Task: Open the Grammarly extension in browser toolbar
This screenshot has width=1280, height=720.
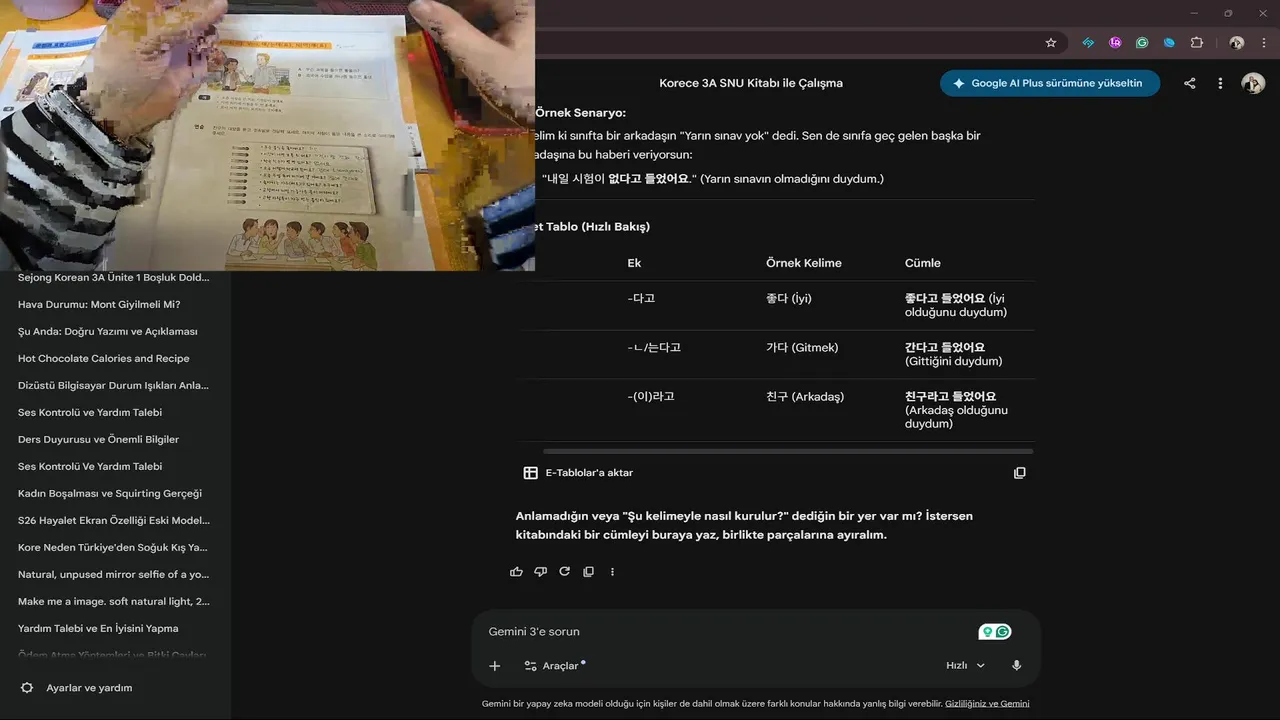Action: pyautogui.click(x=1142, y=43)
